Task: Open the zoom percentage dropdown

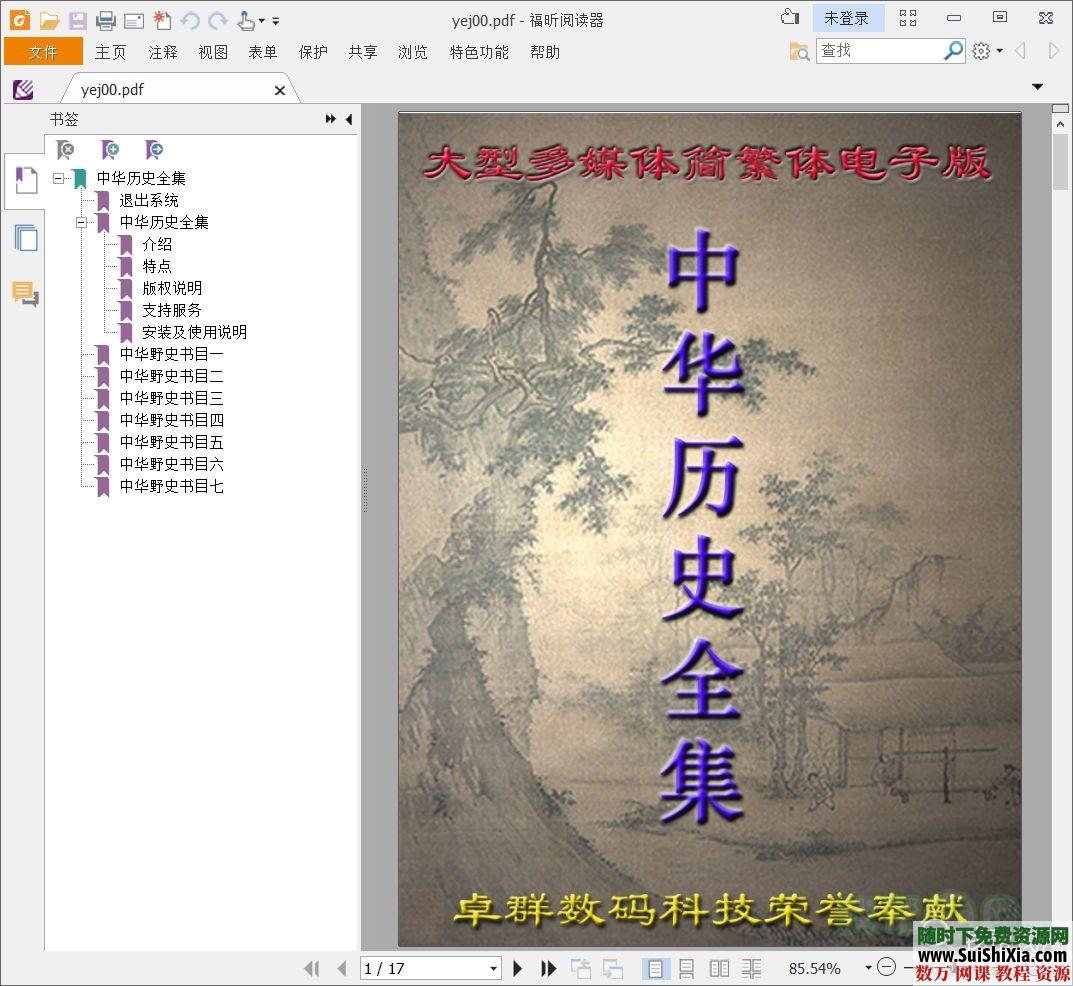Action: click(x=867, y=967)
